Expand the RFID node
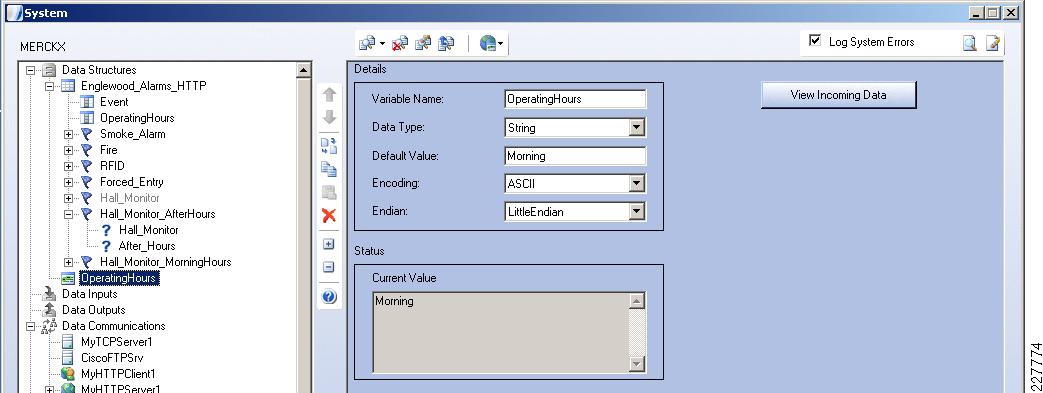 pyautogui.click(x=68, y=166)
